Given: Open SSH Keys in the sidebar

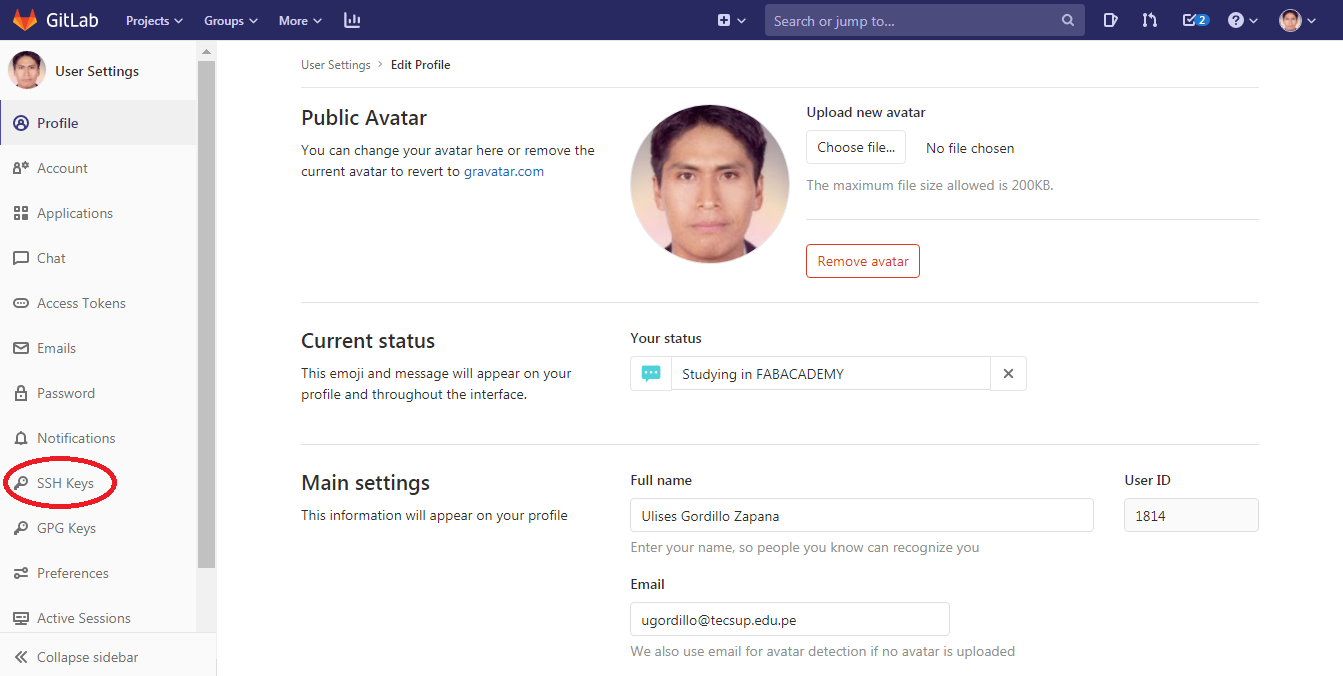Looking at the screenshot, I should pos(65,483).
